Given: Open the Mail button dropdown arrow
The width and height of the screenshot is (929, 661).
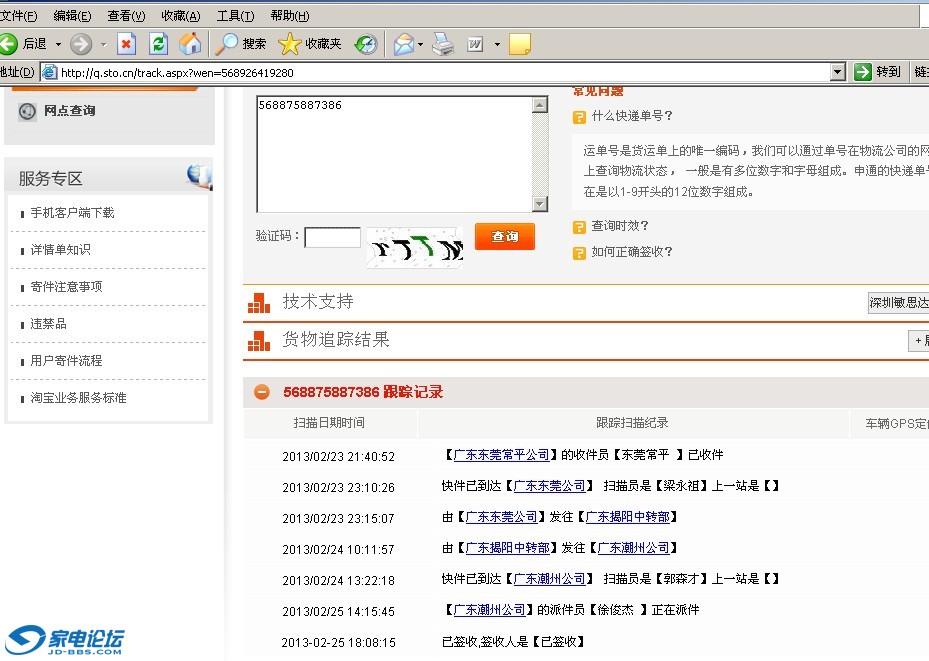Looking at the screenshot, I should click(421, 44).
